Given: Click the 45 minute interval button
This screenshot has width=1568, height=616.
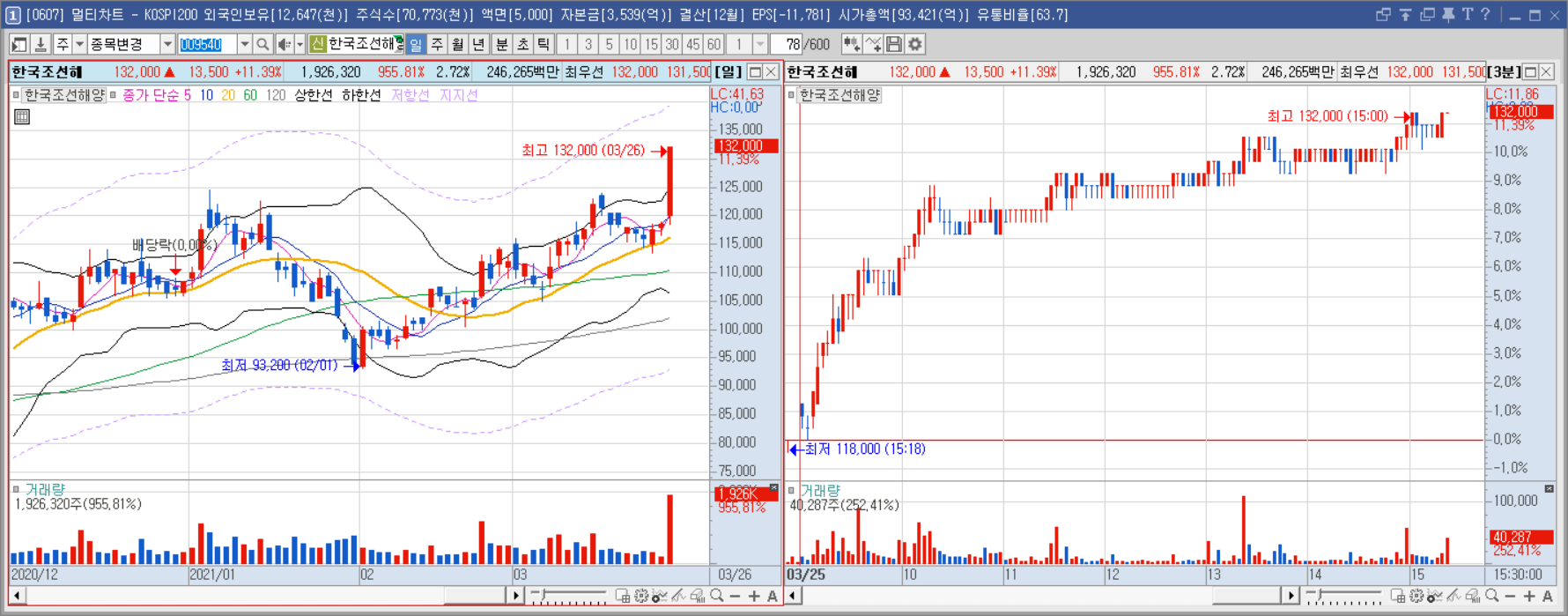Looking at the screenshot, I should 693,44.
